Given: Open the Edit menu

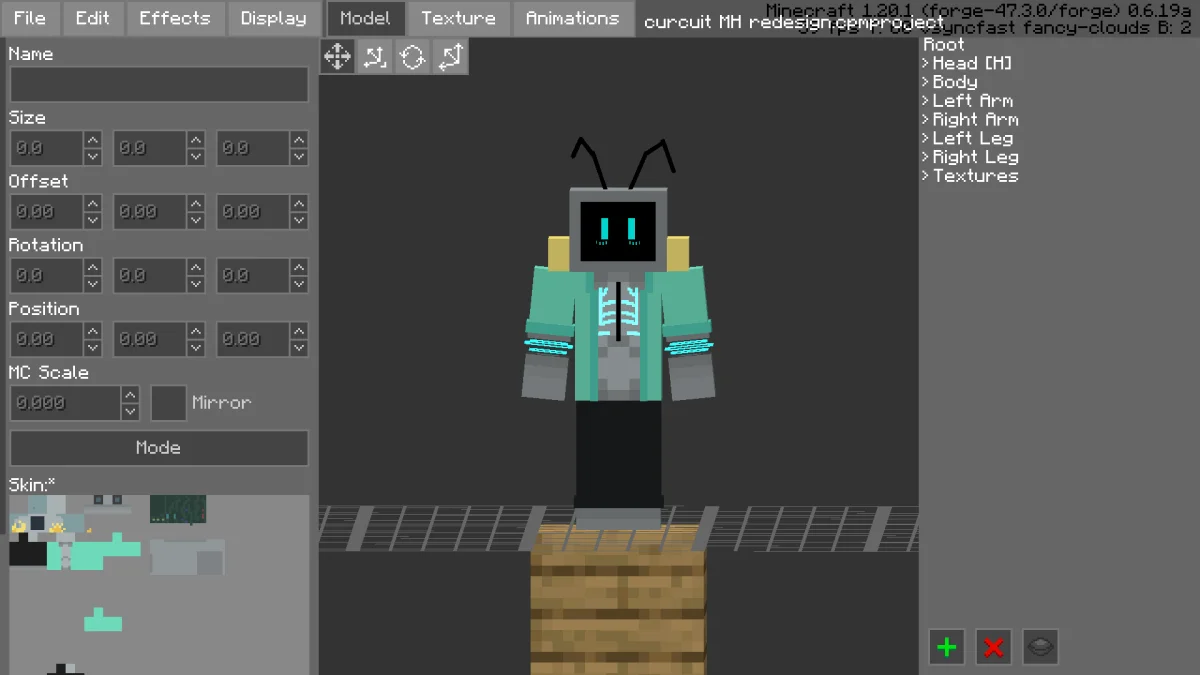Looking at the screenshot, I should pos(93,18).
